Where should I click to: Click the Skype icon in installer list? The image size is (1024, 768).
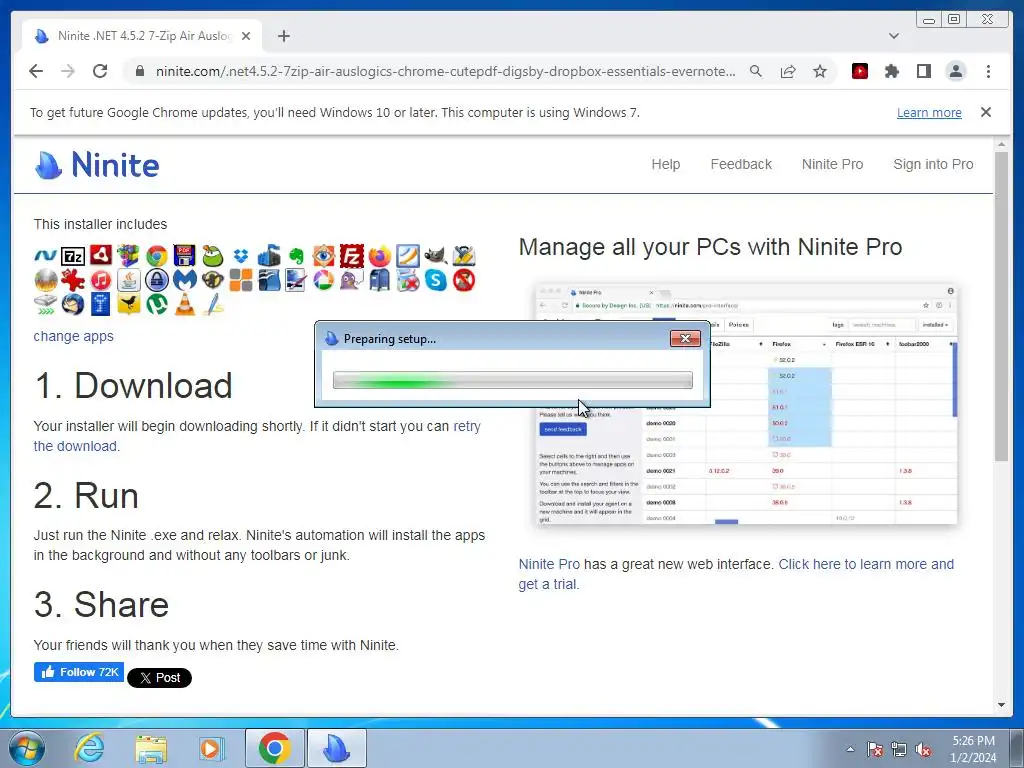pos(436,280)
